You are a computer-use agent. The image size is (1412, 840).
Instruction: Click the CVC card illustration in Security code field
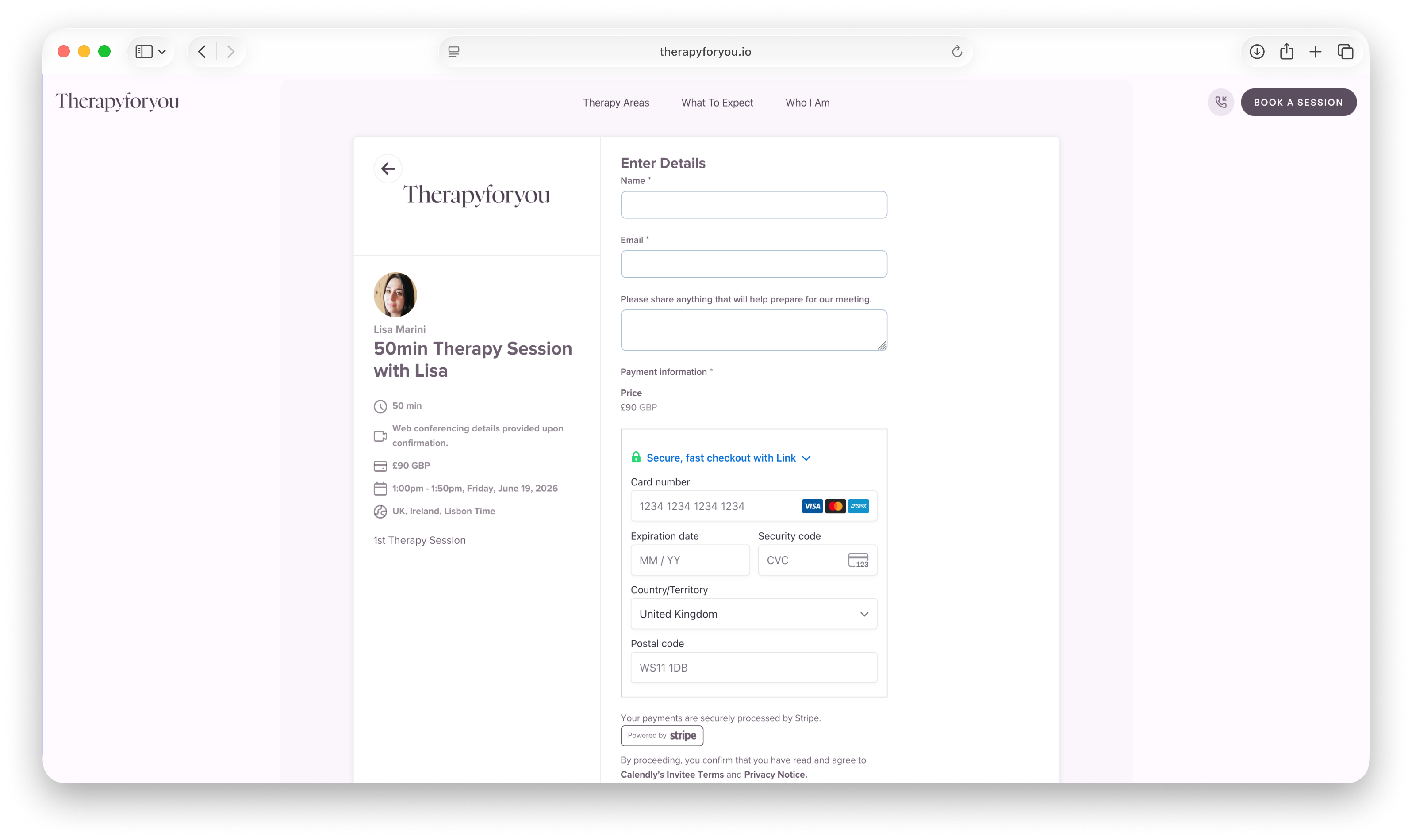[858, 560]
